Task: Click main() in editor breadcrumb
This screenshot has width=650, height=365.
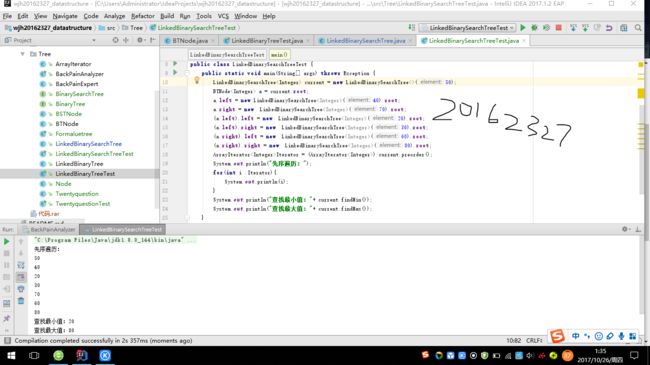Action: 279,55
